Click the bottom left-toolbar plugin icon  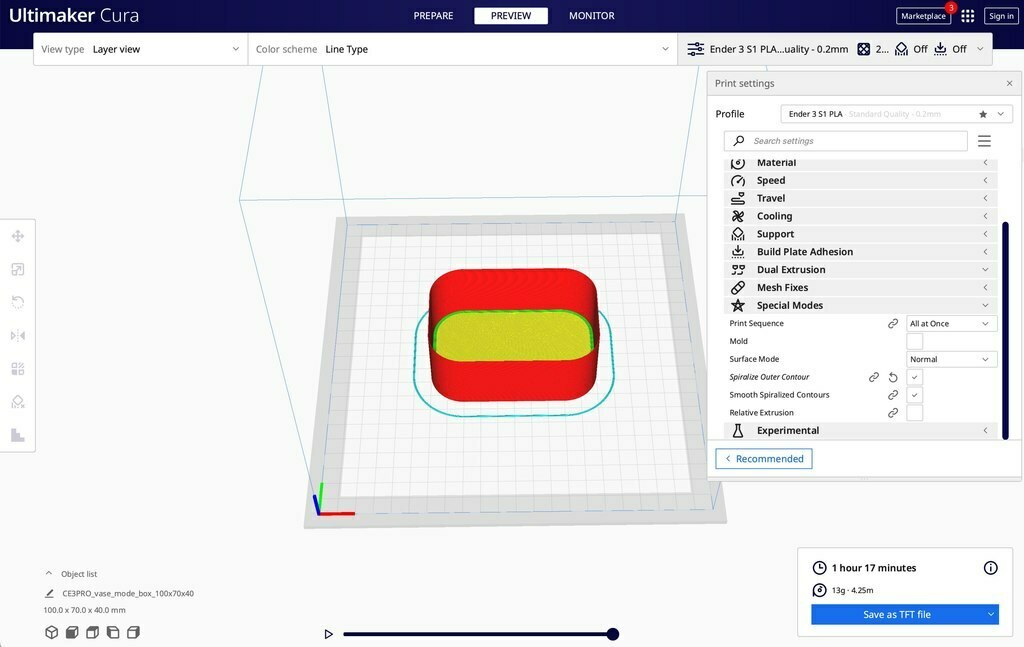(x=18, y=435)
